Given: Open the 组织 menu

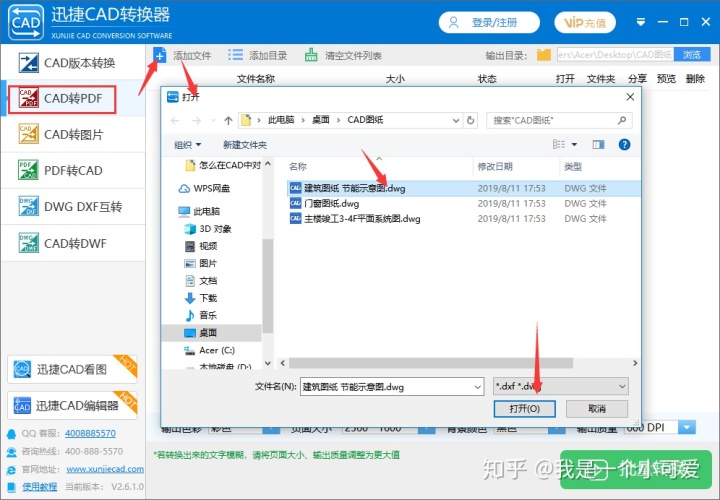Looking at the screenshot, I should point(187,145).
